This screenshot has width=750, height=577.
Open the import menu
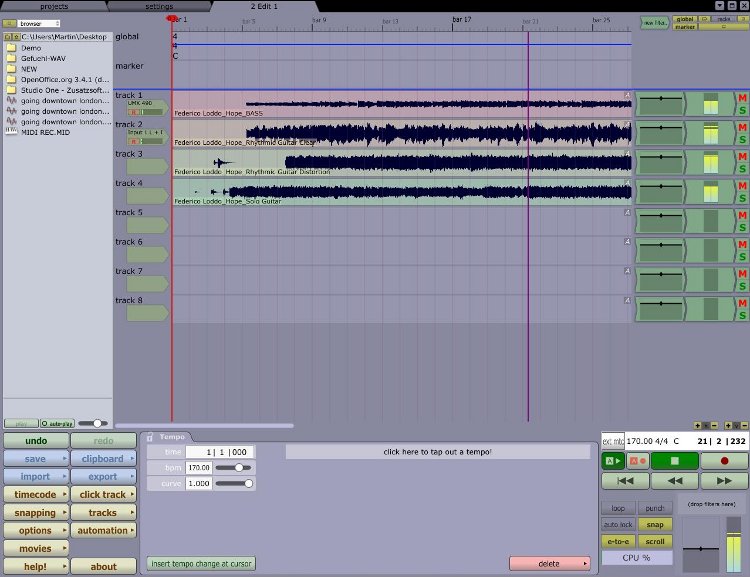(x=36, y=477)
